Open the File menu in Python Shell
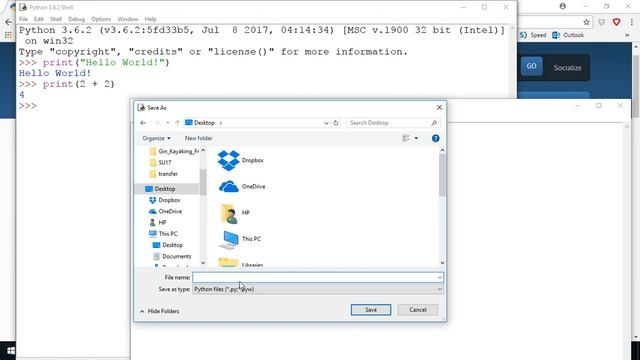 pyautogui.click(x=23, y=19)
